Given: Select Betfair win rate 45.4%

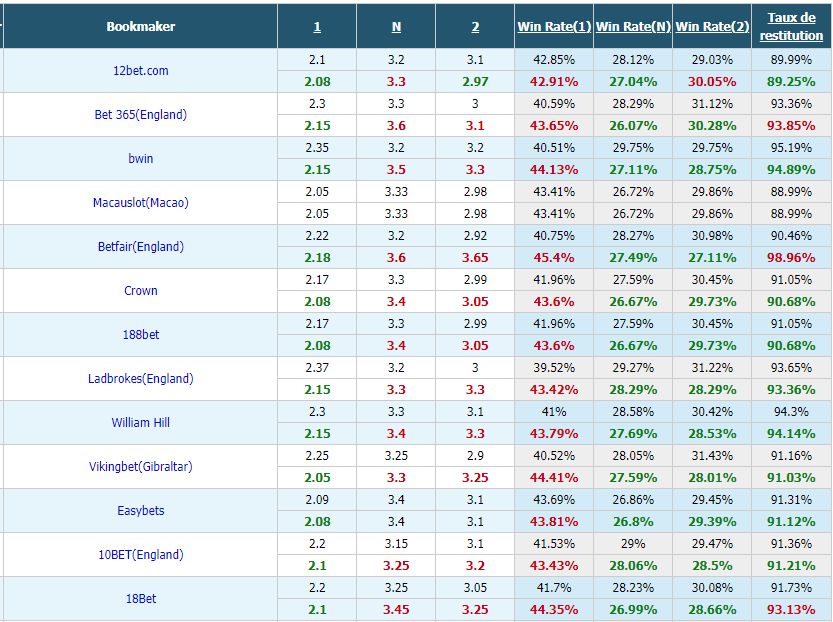Looking at the screenshot, I should pos(554,258).
